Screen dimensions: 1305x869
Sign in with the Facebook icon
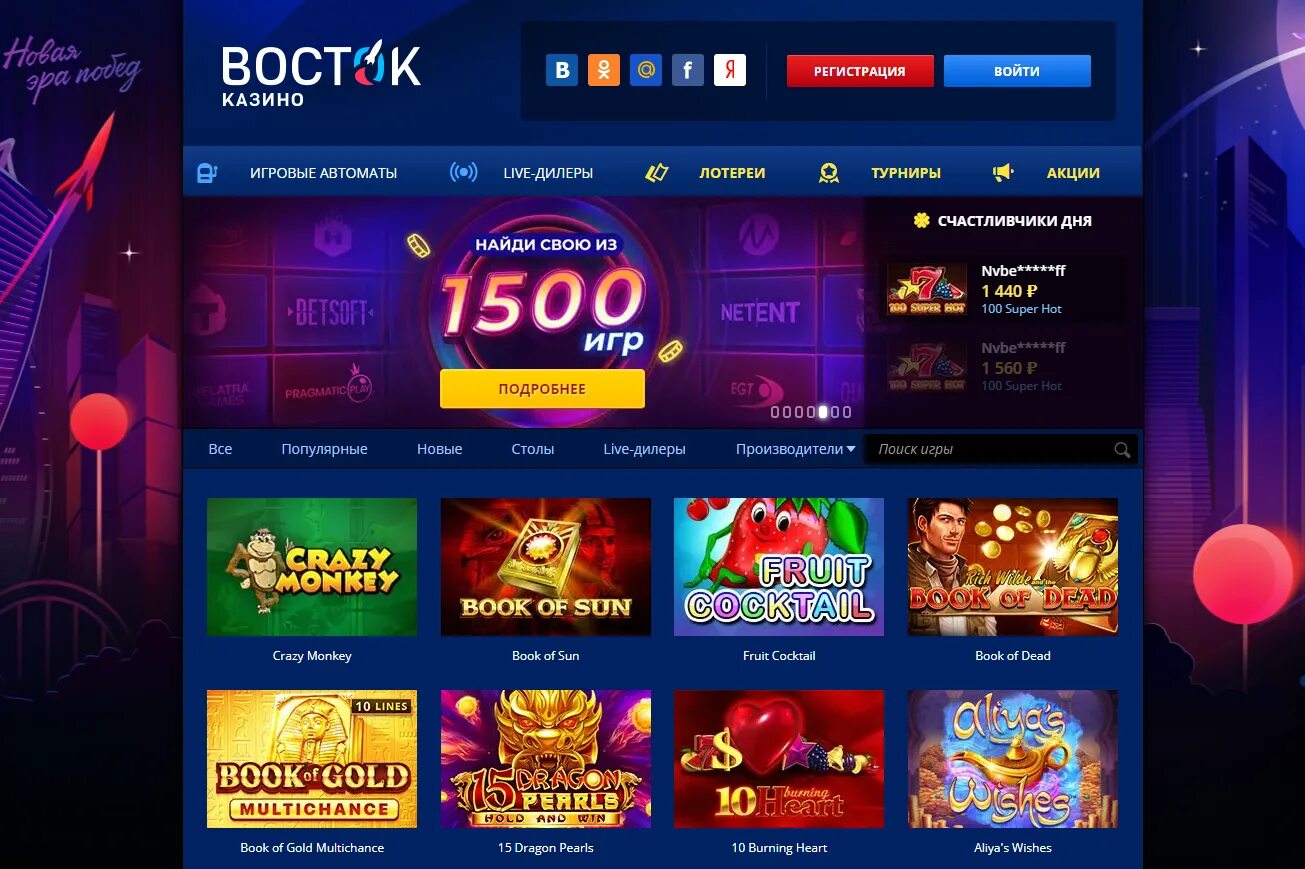[x=688, y=70]
